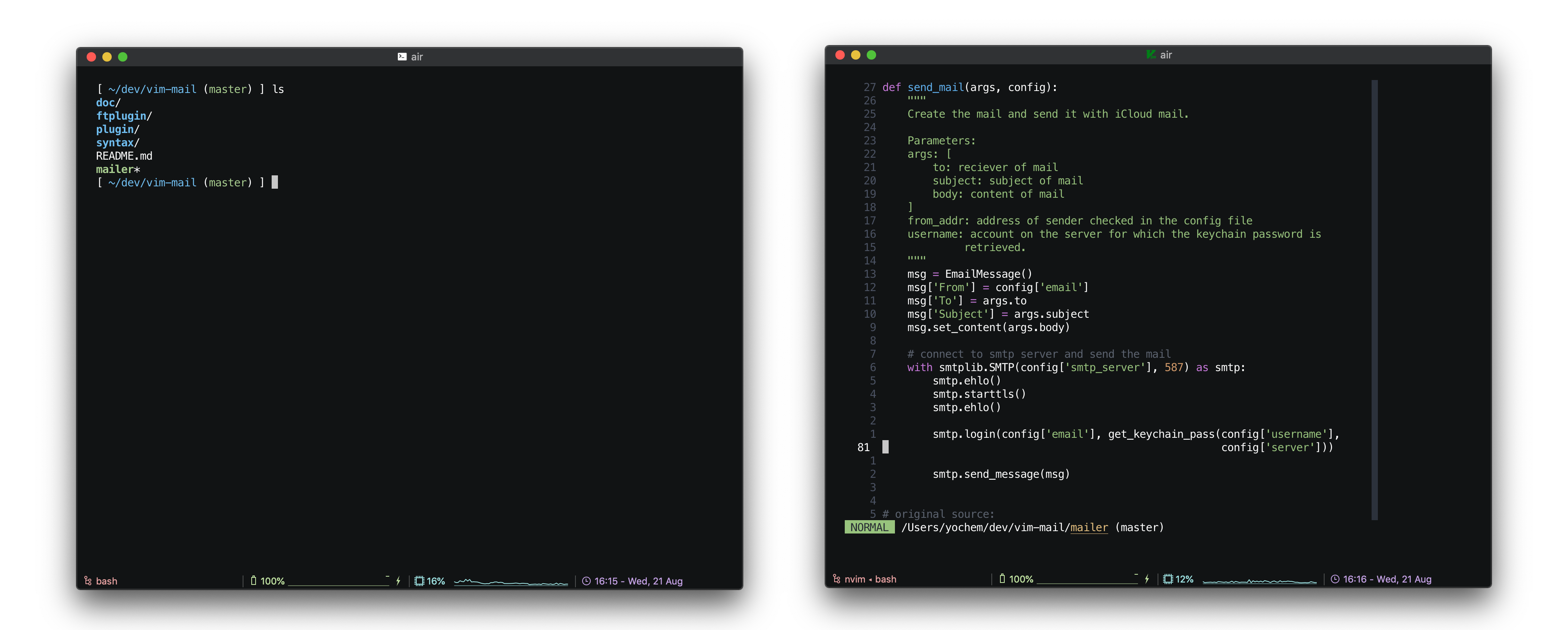Click the block cursor at the bottom prompt

pos(274,182)
